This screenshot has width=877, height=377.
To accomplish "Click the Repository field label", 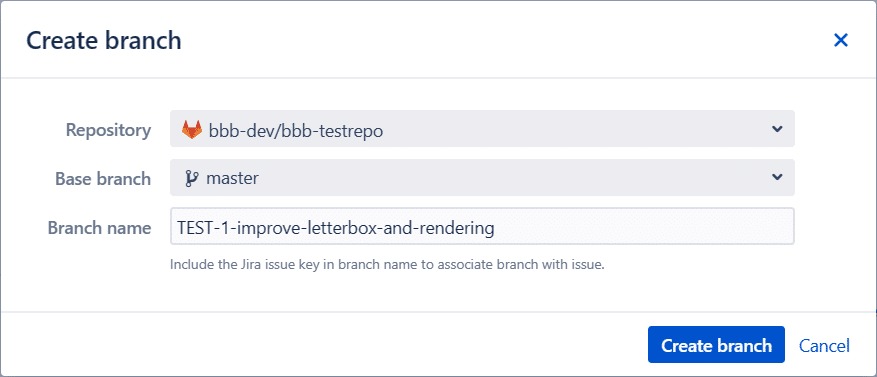I will coord(109,130).
